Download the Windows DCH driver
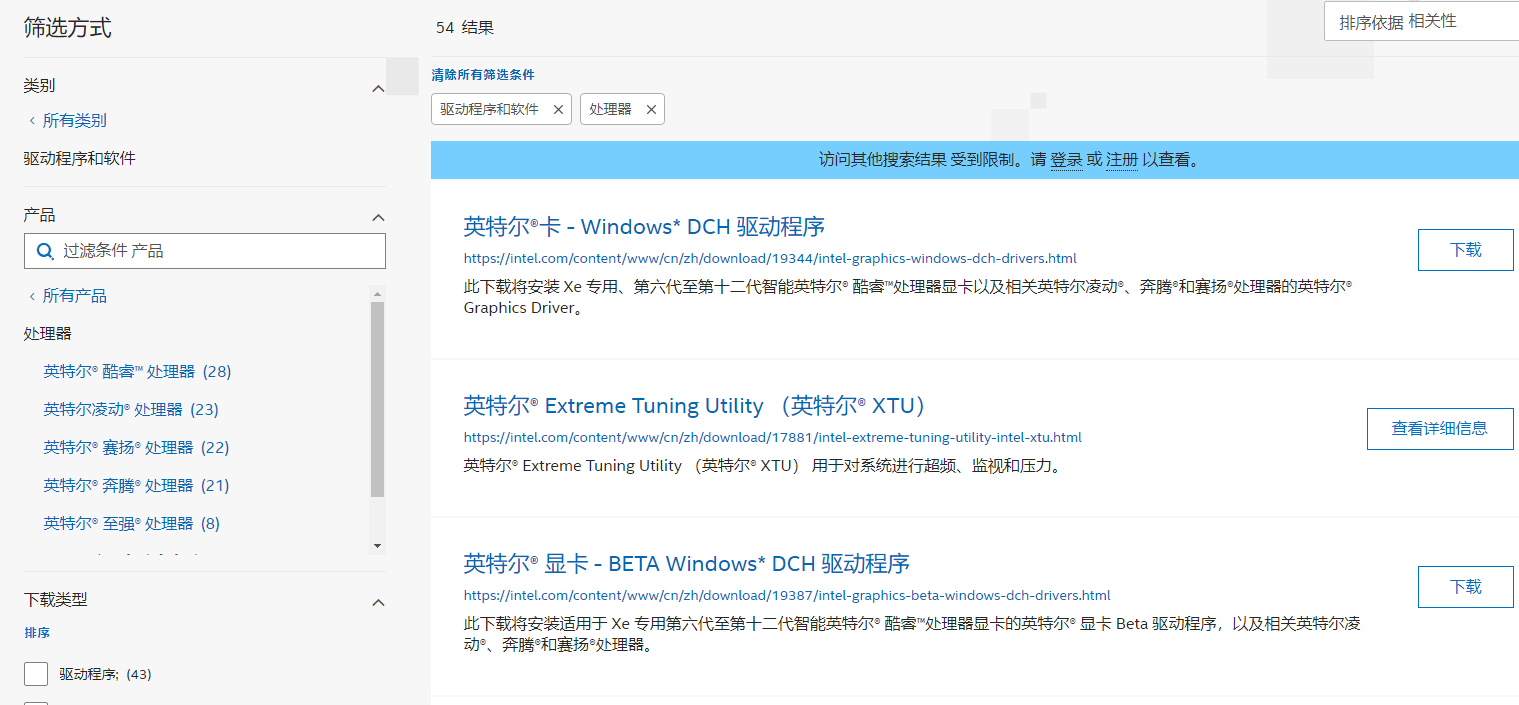The width and height of the screenshot is (1519, 705). pyautogui.click(x=1465, y=250)
